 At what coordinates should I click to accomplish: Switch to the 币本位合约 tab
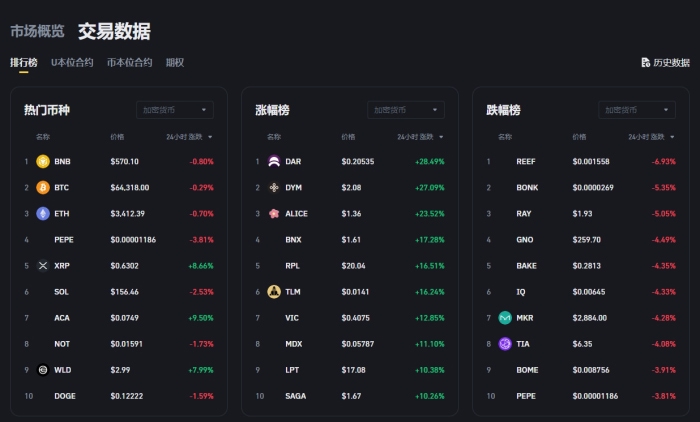coord(129,63)
